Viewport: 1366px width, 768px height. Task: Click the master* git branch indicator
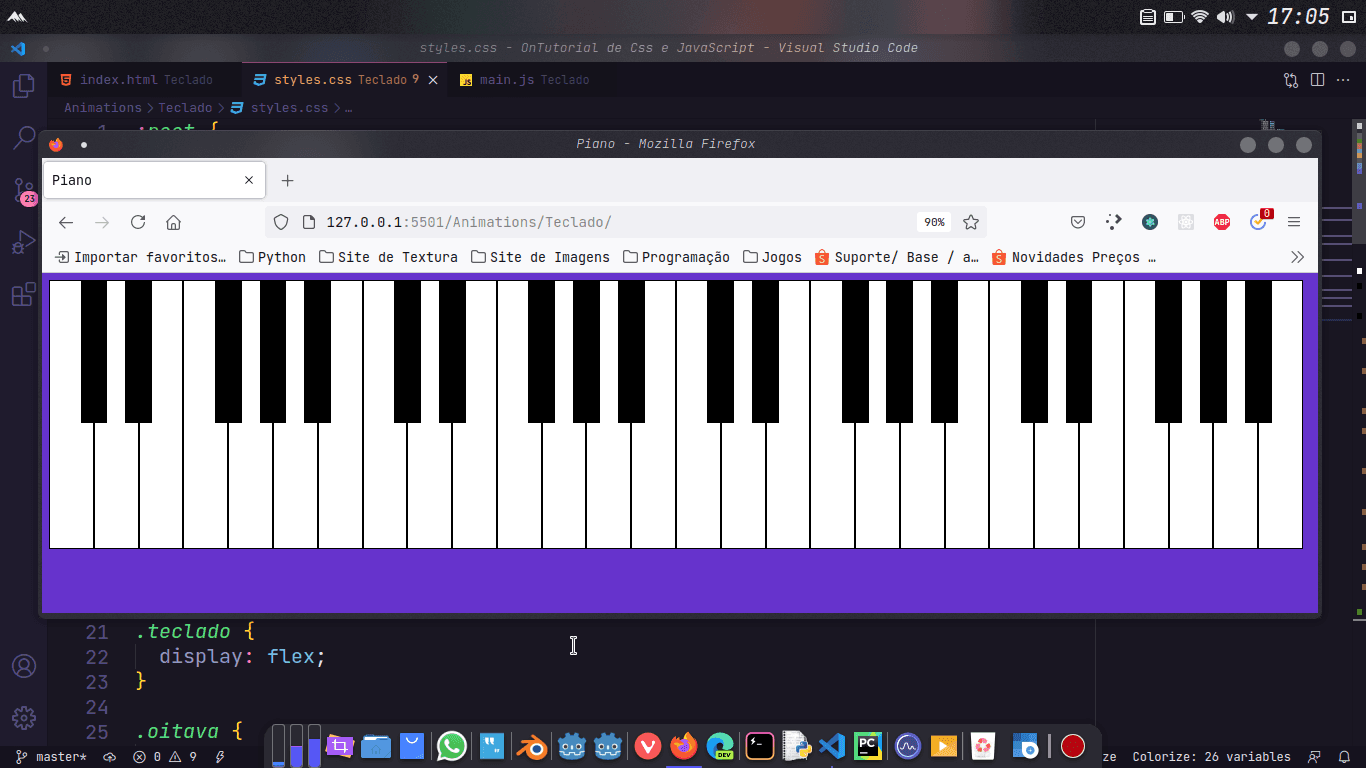tap(52, 757)
